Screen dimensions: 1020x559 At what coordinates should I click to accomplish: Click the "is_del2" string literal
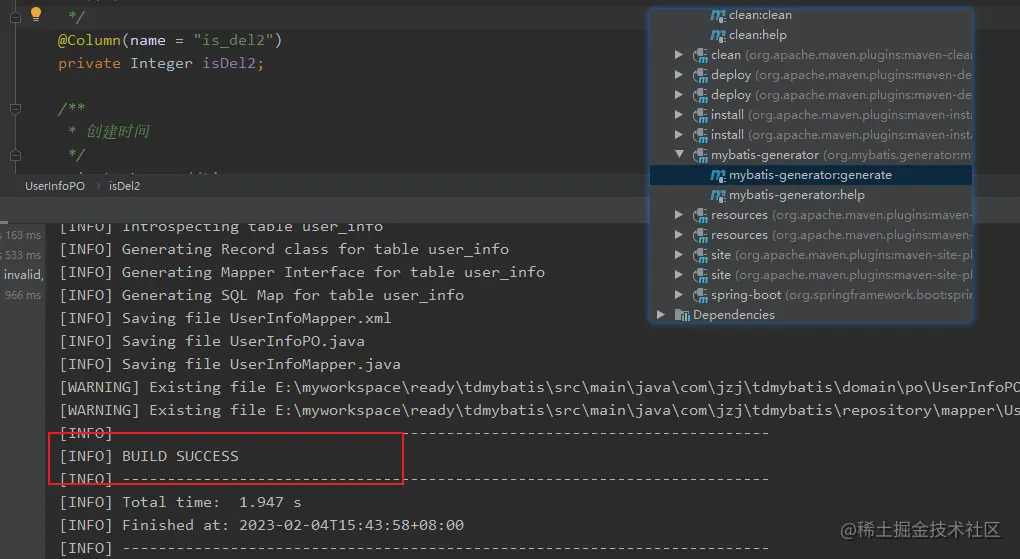234,40
